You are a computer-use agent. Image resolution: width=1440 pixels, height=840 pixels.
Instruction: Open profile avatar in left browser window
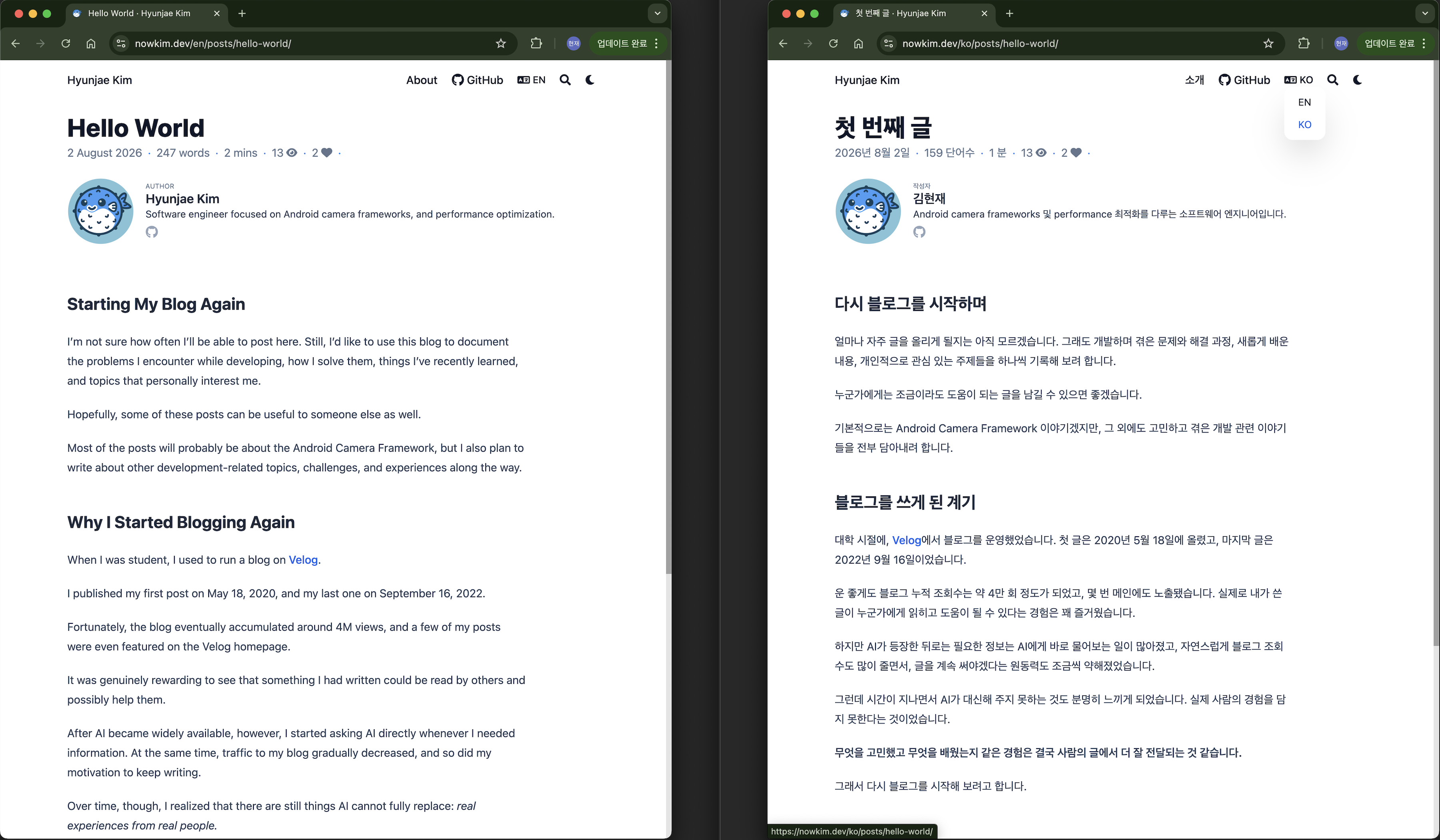pos(573,44)
